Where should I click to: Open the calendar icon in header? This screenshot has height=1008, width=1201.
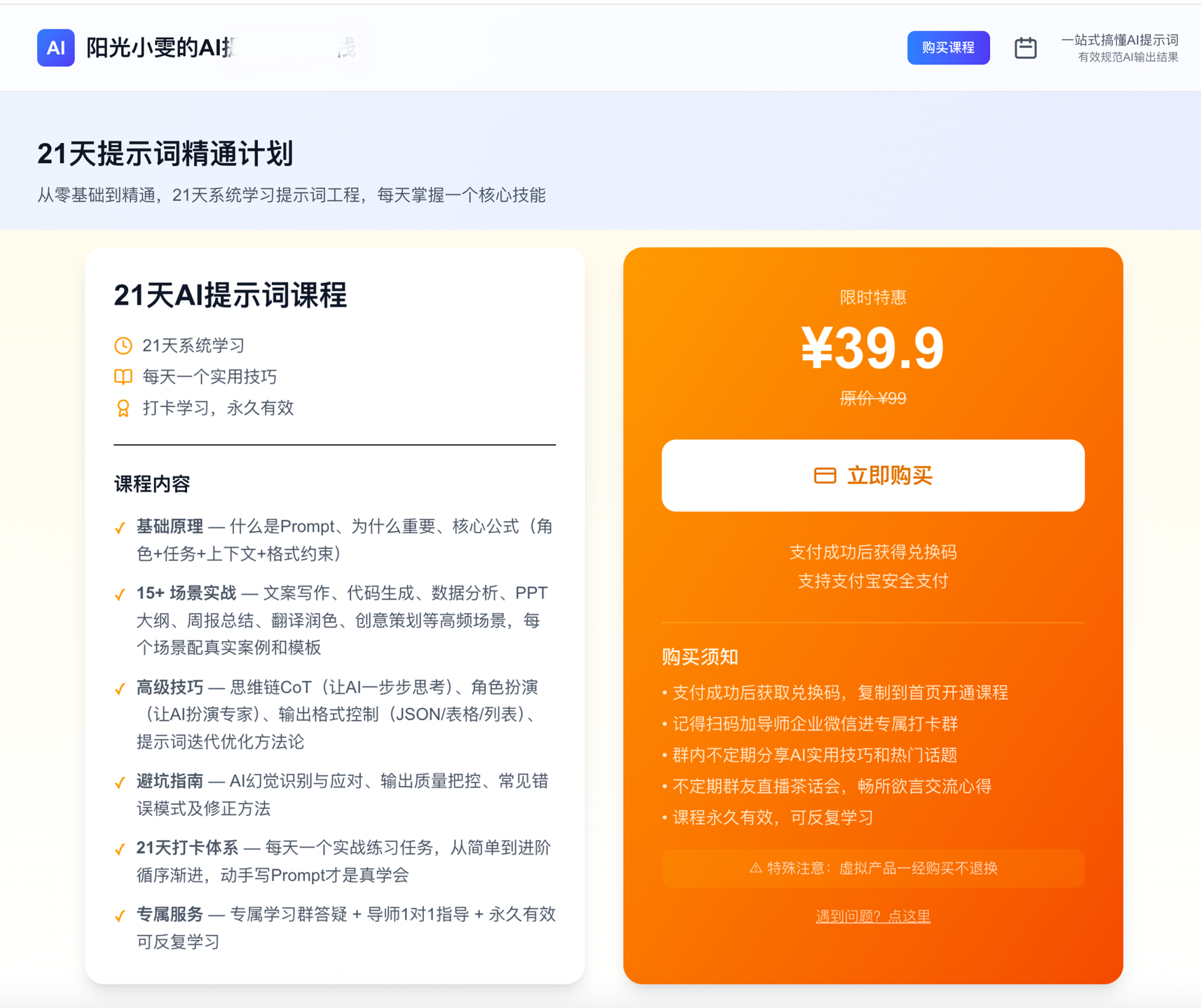pos(1025,48)
